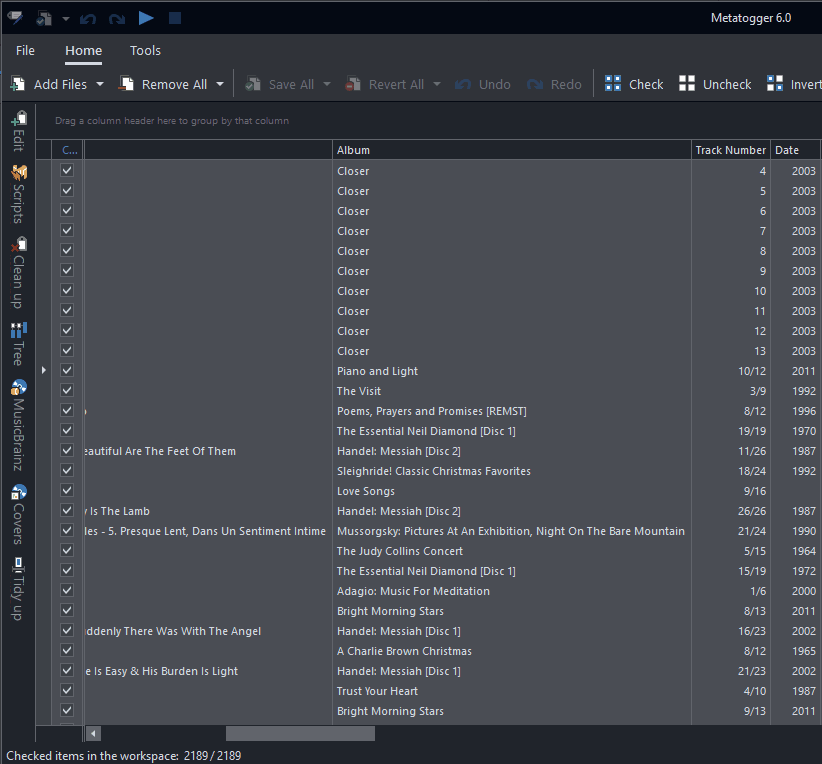Click the horizontal scrollbar at the bottom
822x764 pixels.
point(300,733)
